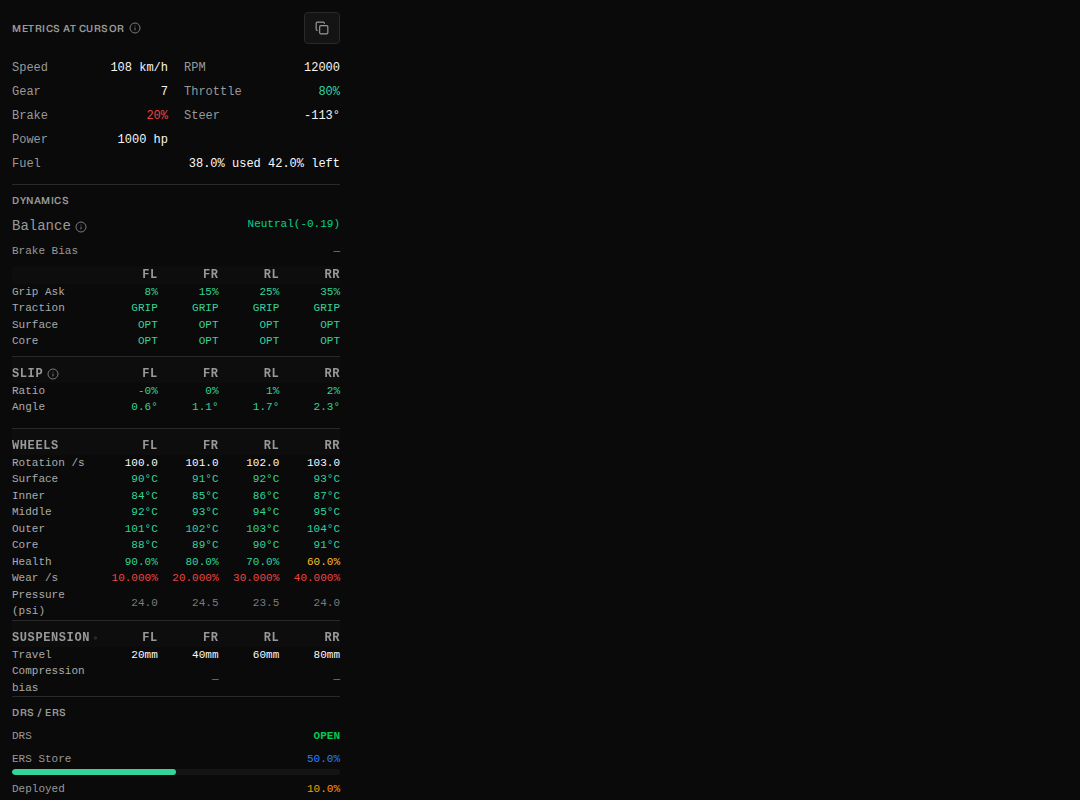Open the Metrics at Cursor info icon
Screen dimensions: 1080x800
click(135, 28)
